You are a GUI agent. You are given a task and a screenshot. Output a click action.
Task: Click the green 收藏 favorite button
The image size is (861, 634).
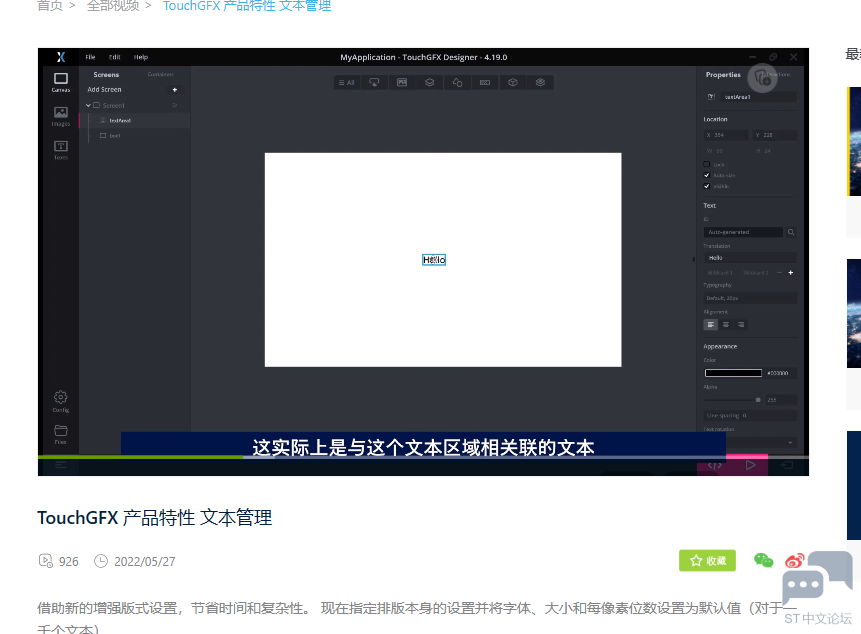pos(707,560)
